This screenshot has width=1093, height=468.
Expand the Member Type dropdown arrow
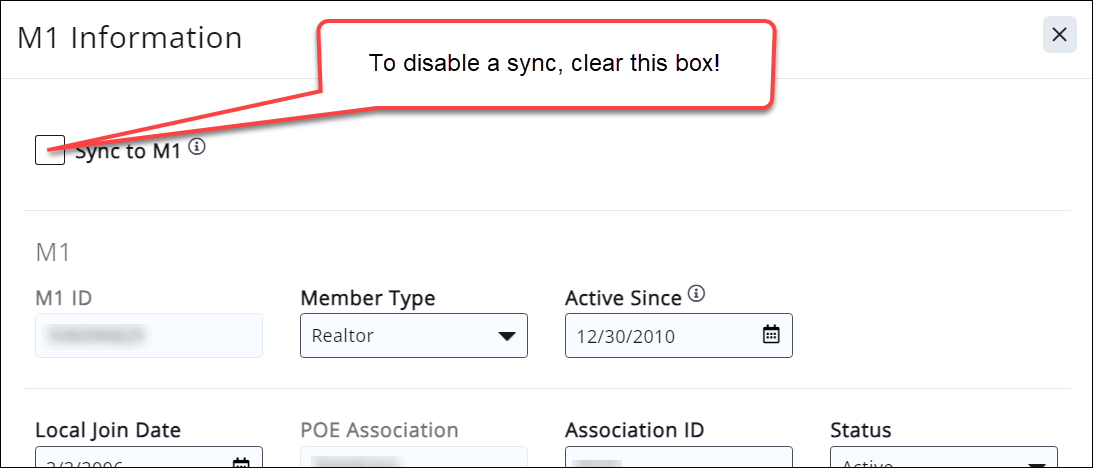tap(506, 336)
